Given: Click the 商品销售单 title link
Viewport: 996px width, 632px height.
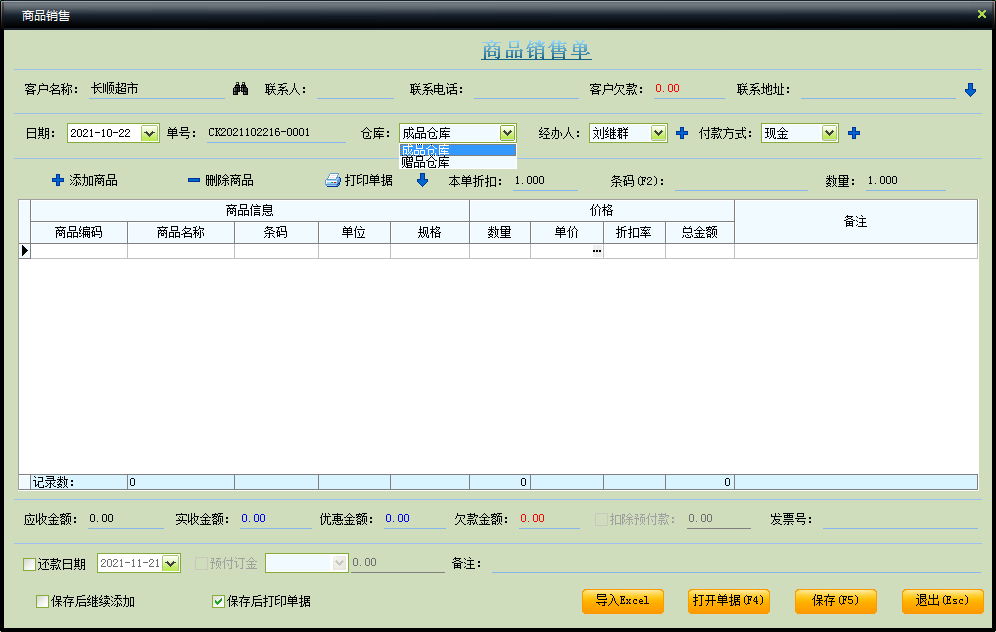Looking at the screenshot, I should point(536,50).
